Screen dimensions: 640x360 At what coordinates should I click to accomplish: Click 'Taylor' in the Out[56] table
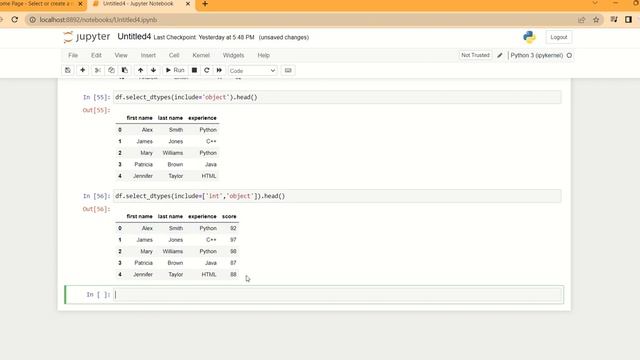point(176,274)
